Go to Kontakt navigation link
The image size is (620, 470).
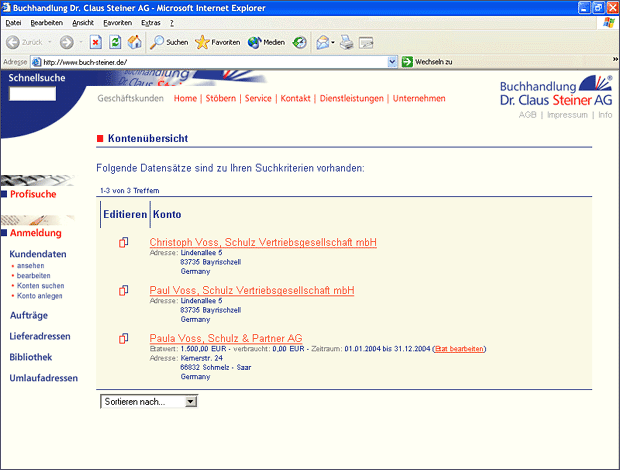pos(295,98)
